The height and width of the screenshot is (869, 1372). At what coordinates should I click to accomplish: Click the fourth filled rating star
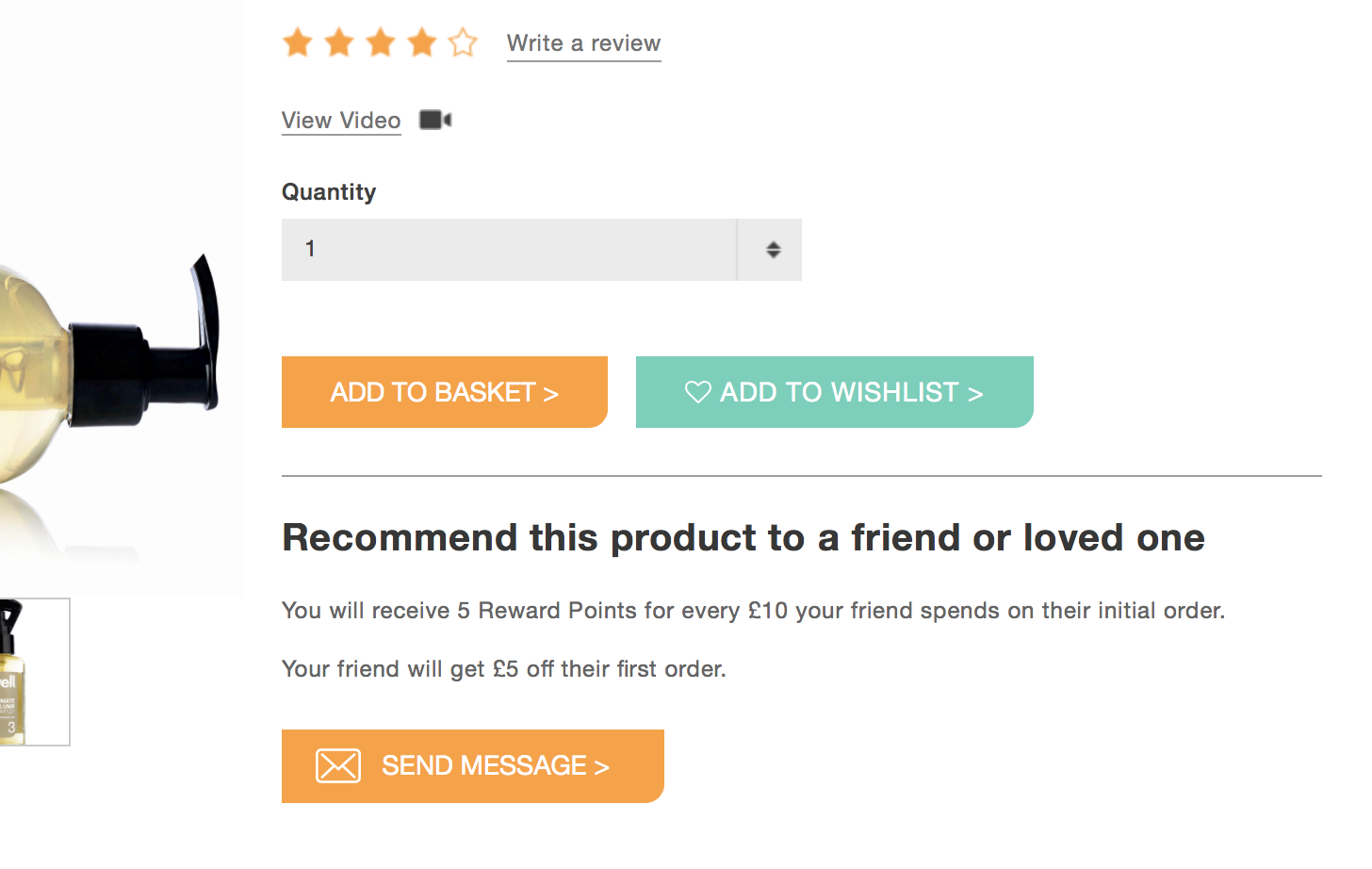(x=422, y=42)
